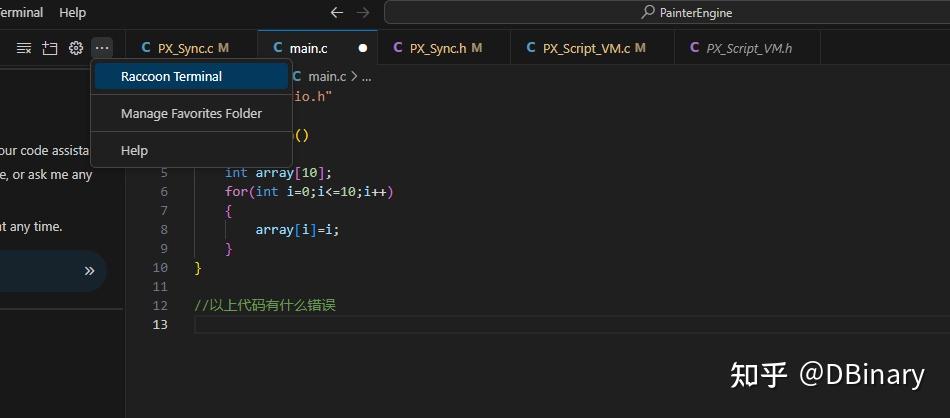This screenshot has height=418, width=950.
Task: Go forward with the right arrow
Action: tap(363, 12)
